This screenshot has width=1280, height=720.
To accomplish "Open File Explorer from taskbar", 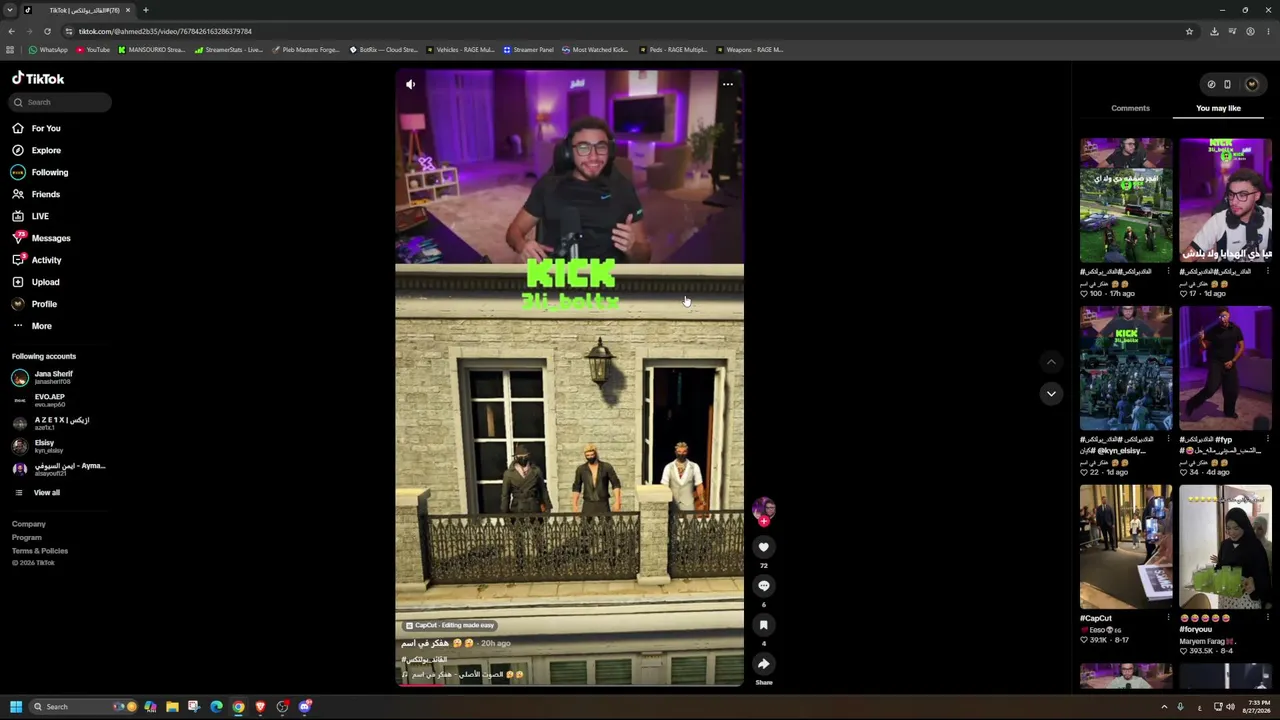I will 172,707.
